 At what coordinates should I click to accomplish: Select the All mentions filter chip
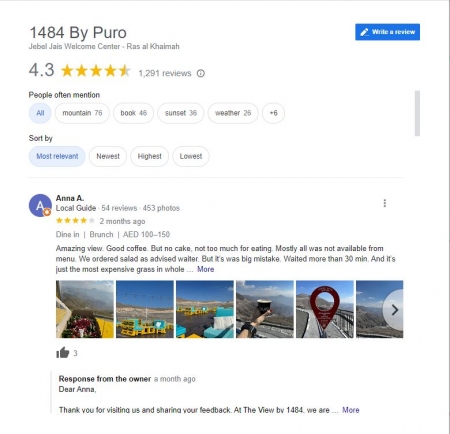(40, 113)
